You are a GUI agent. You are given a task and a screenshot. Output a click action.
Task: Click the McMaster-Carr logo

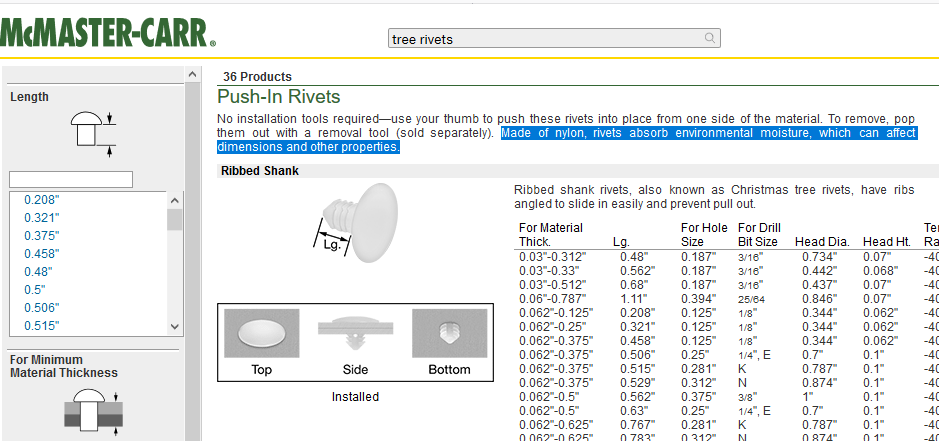pyautogui.click(x=108, y=33)
